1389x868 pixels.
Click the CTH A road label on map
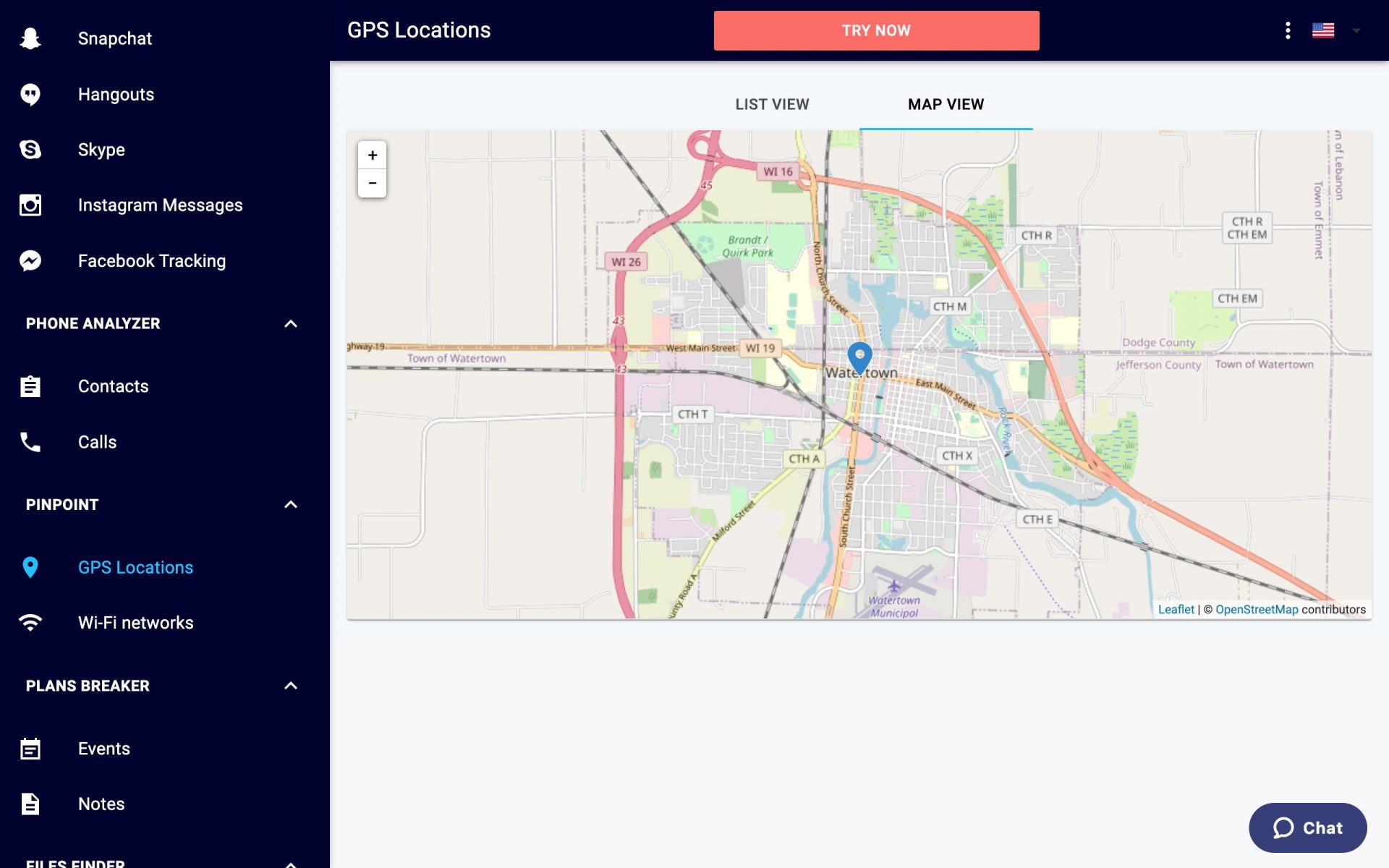pyautogui.click(x=804, y=459)
